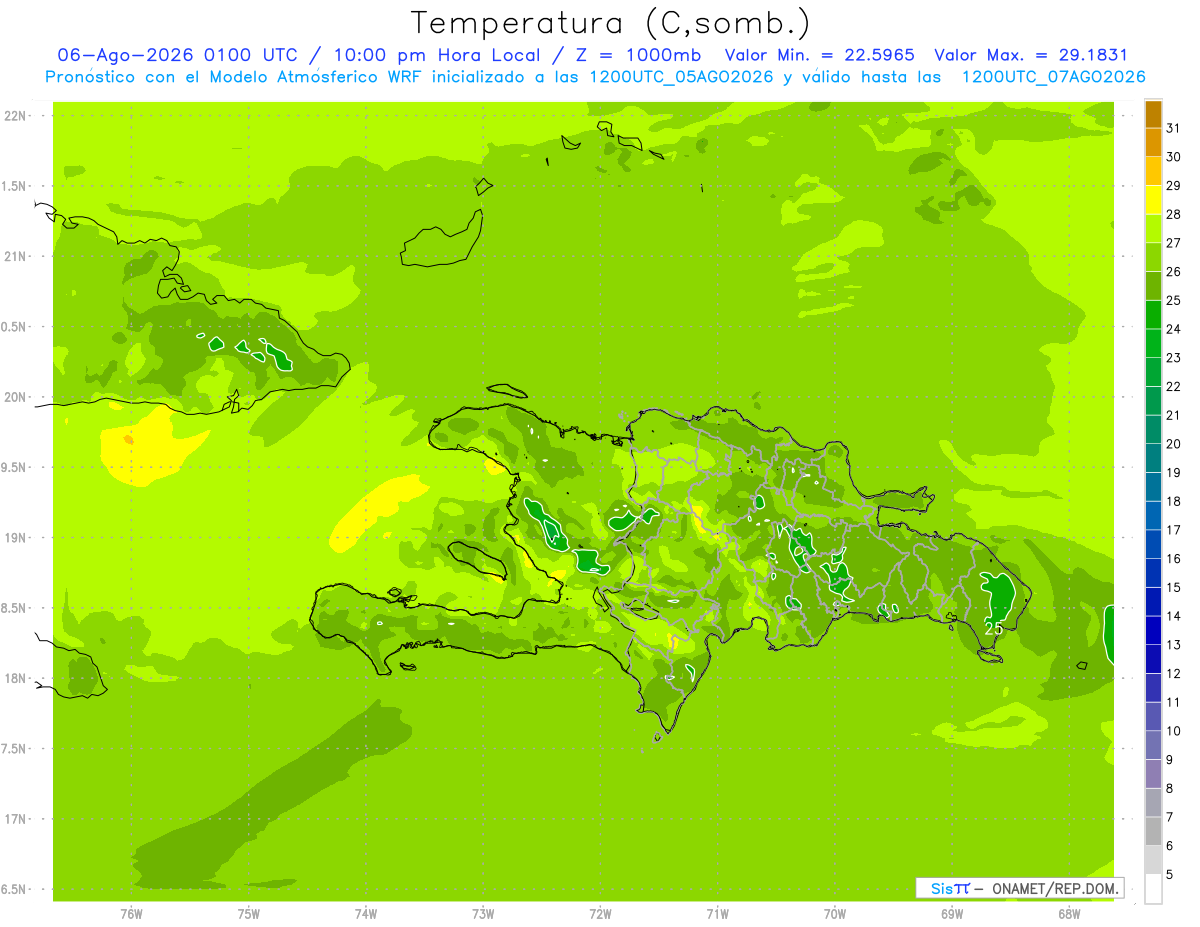
Task: Select the pressure level "Z = 1000mb"
Action: pyautogui.click(x=637, y=55)
